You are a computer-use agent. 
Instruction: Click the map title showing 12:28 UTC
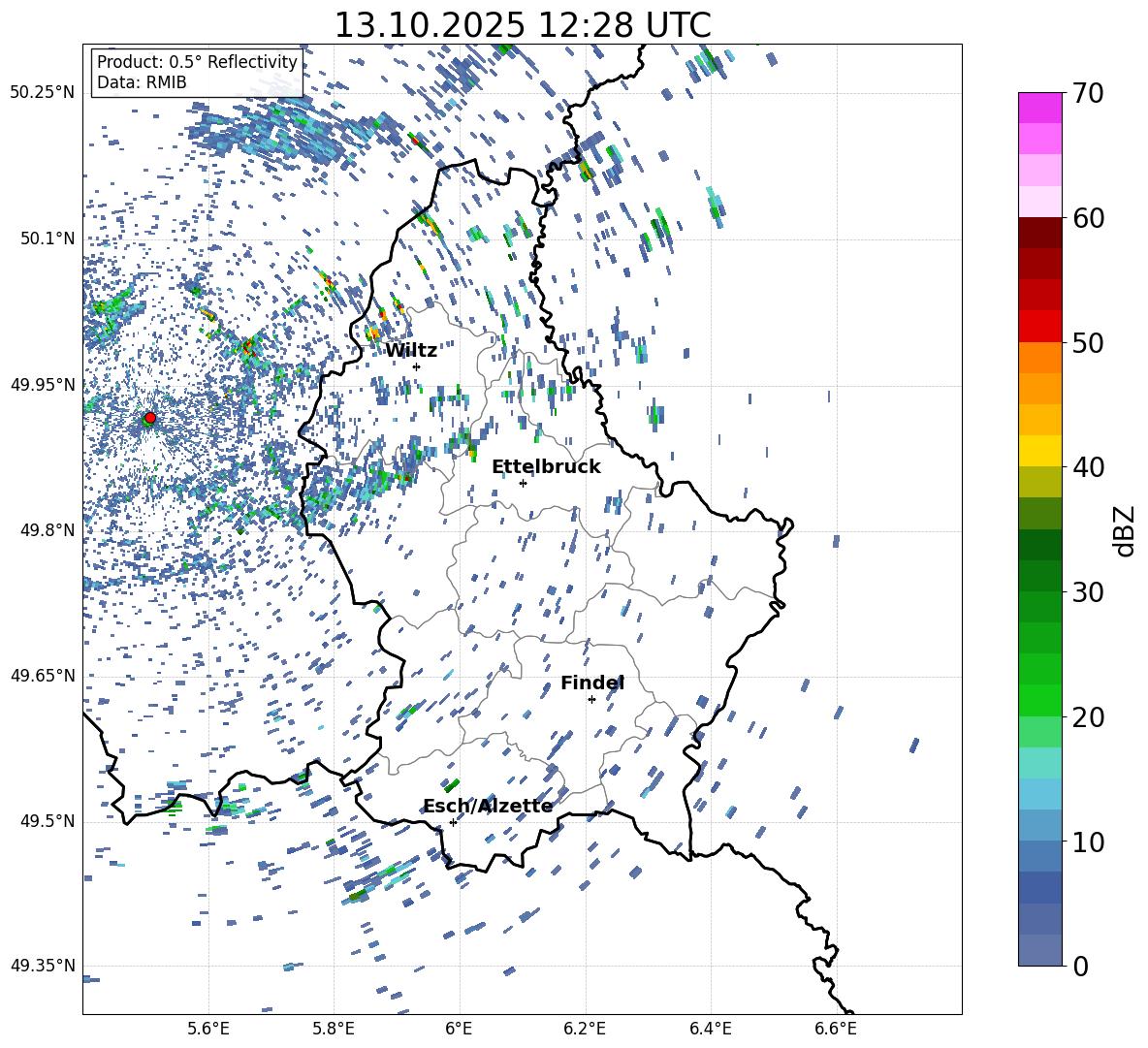[x=522, y=25]
